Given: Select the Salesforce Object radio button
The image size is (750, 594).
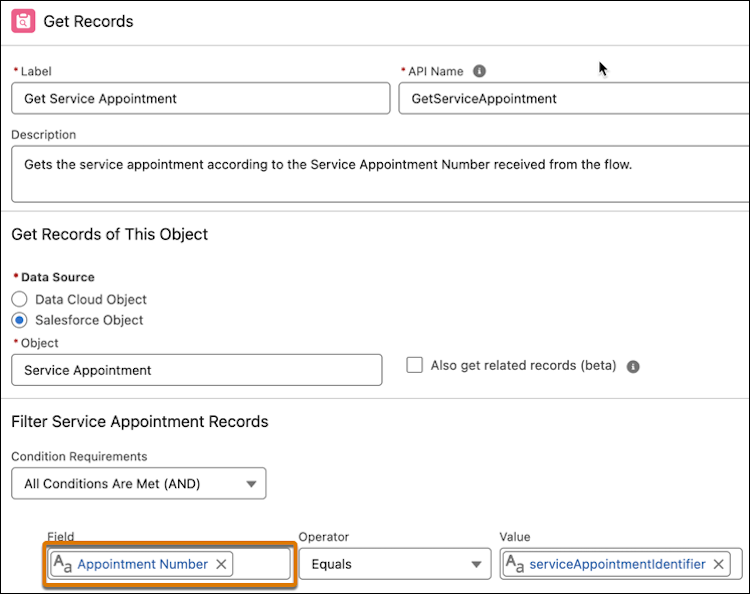Looking at the screenshot, I should coord(19,320).
